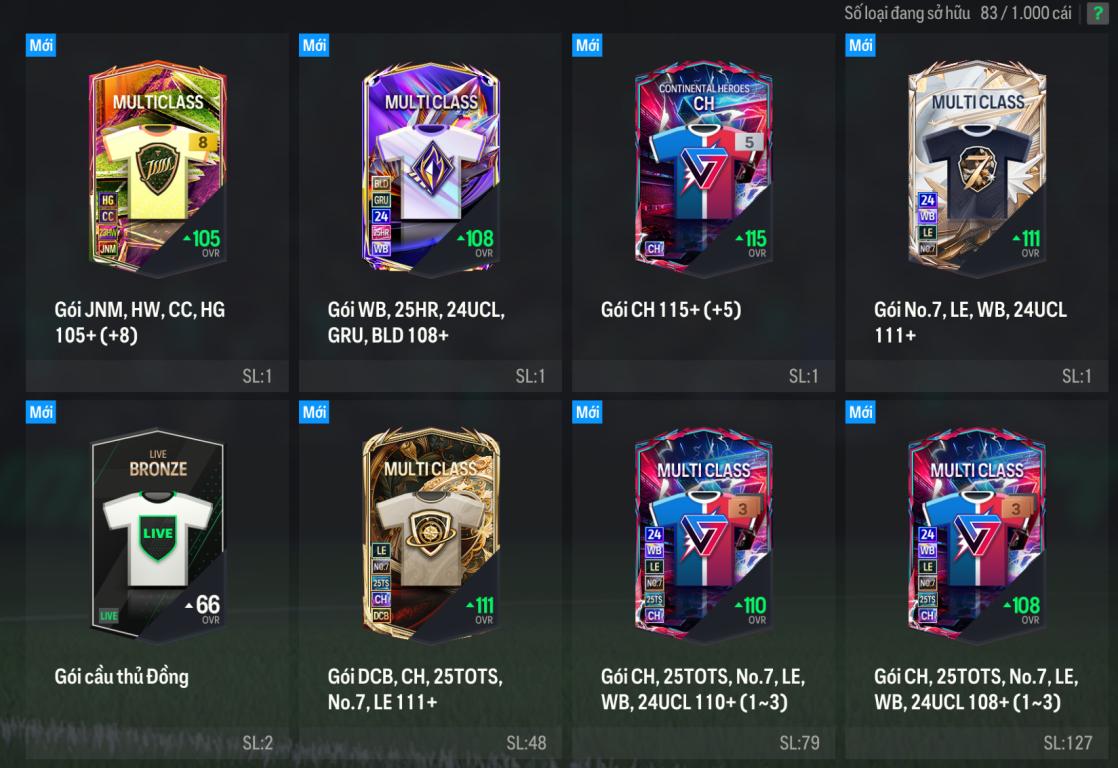Image resolution: width=1118 pixels, height=768 pixels.
Task: Click the Gói No.7, LE, WB, 24UCL 111+ title
Action: [970, 322]
